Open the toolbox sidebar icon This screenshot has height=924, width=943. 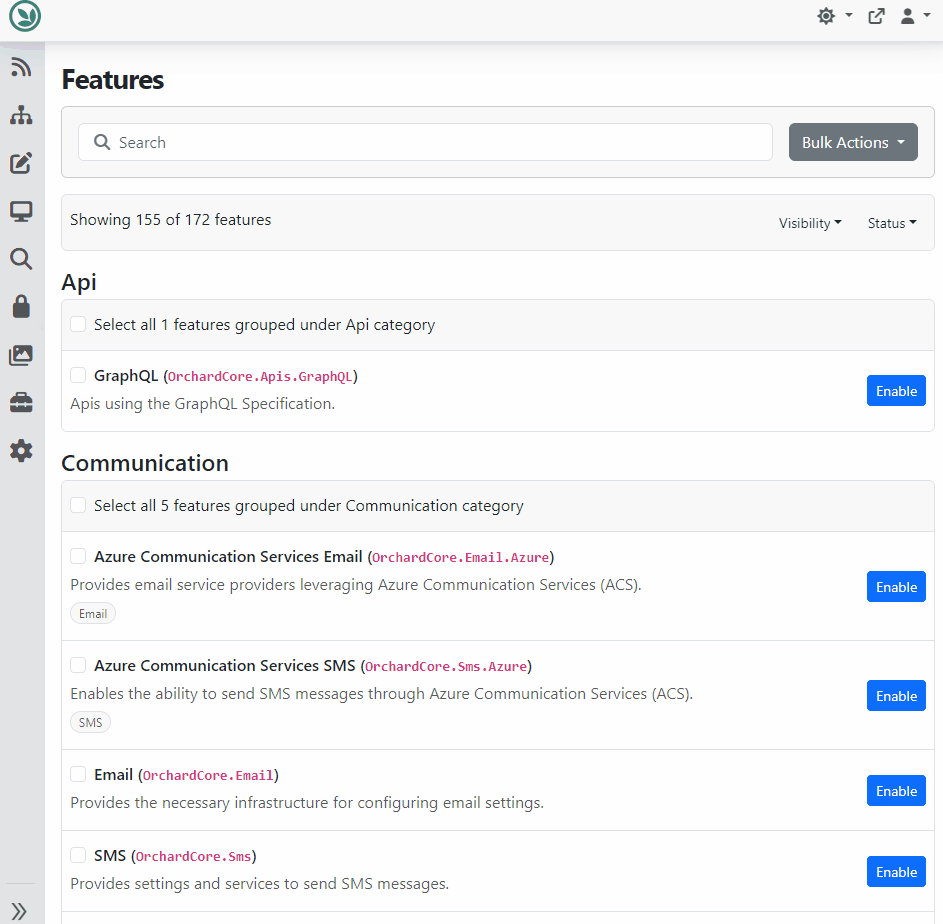(21, 402)
